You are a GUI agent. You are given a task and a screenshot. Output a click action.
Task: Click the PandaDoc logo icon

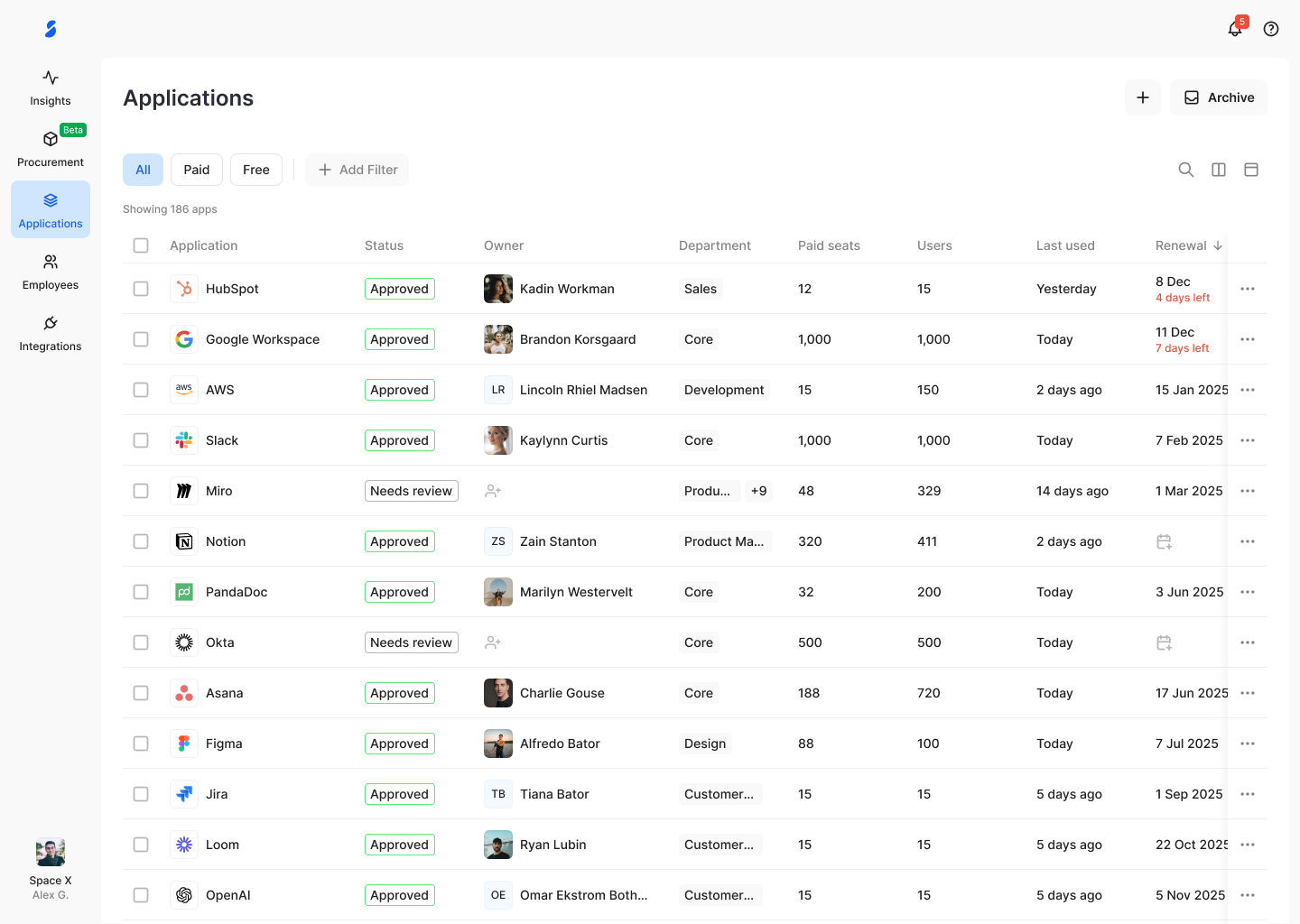[x=184, y=592]
